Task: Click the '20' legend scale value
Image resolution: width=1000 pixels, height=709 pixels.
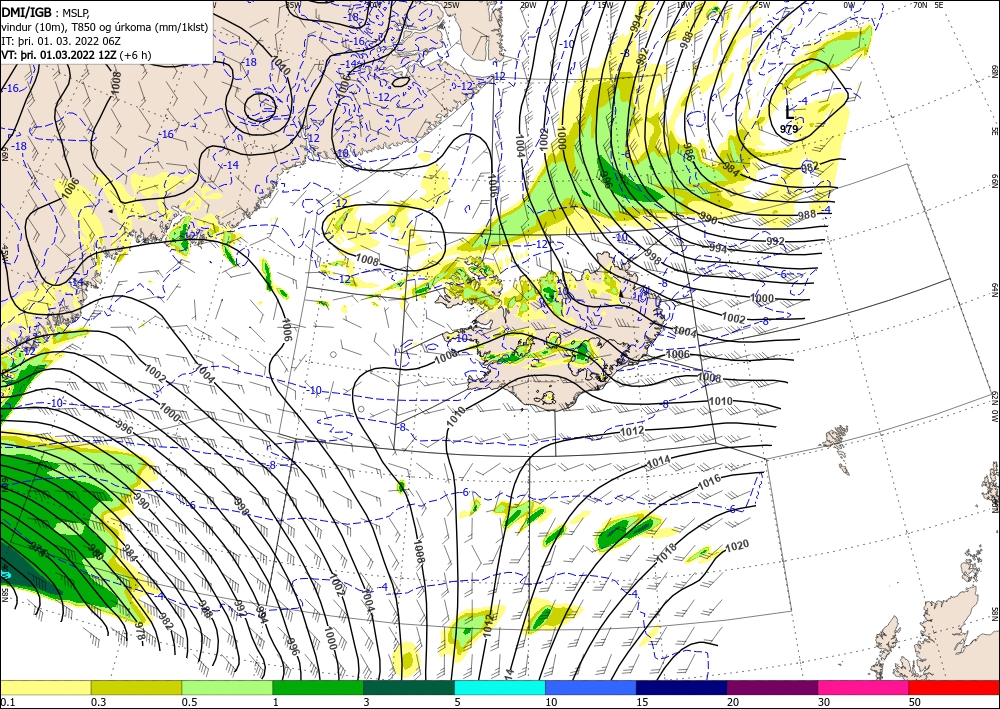Action: pos(733,702)
